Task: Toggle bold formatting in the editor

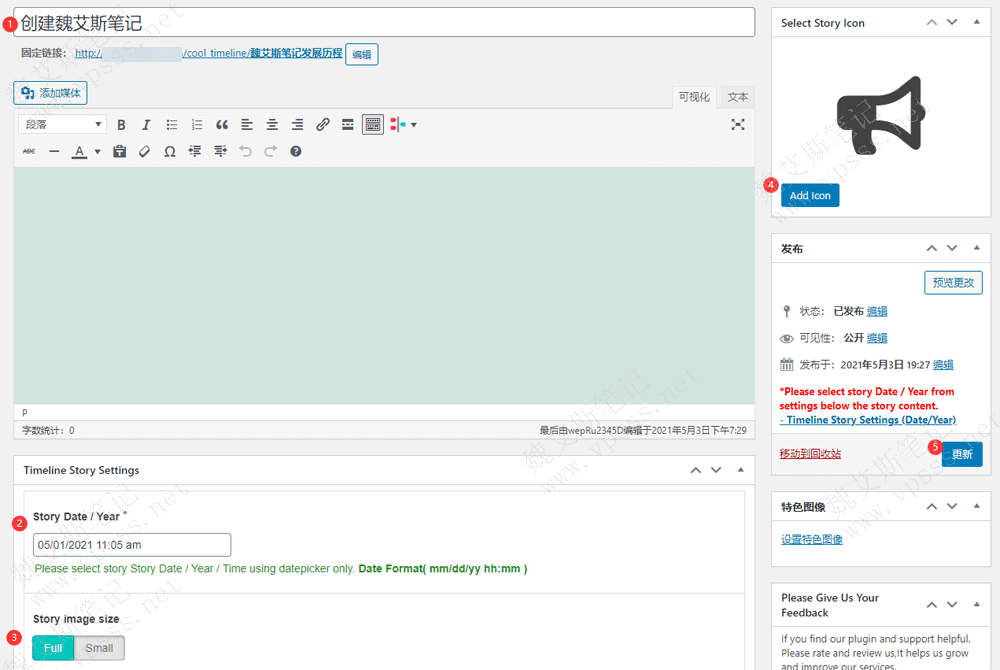Action: (x=121, y=125)
